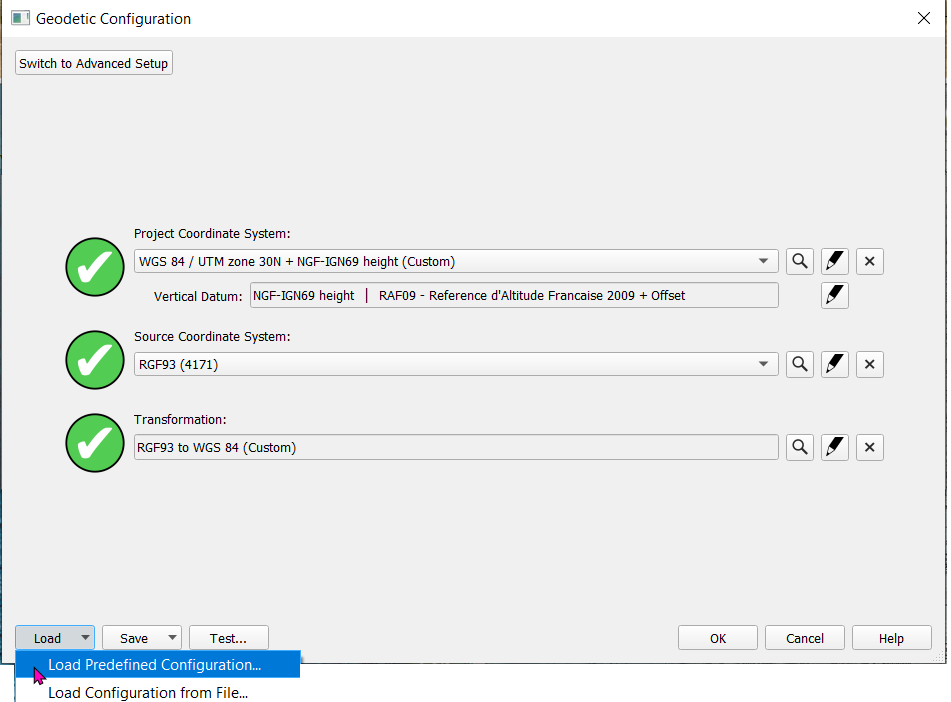Search for a Transformation
951x702 pixels.
coord(800,448)
